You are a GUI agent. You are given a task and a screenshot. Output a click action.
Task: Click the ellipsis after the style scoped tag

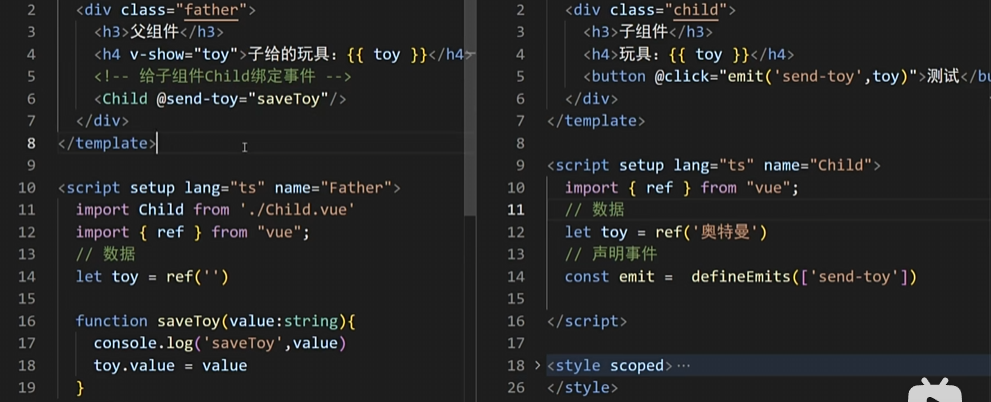point(683,366)
